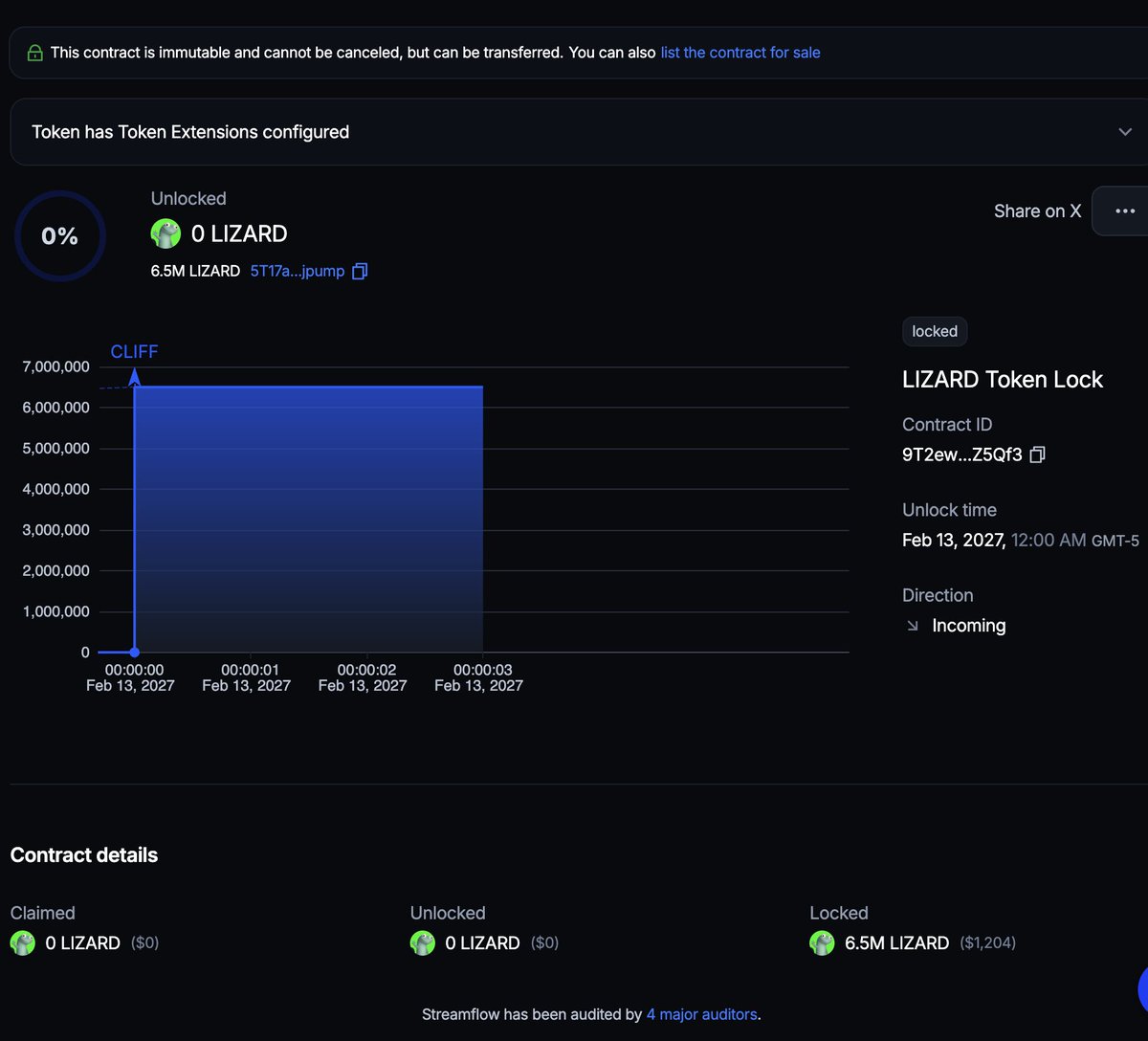The height and width of the screenshot is (1041, 1148).
Task: Click the LIZARD logo beside 0 LIZARD
Action: (x=165, y=233)
